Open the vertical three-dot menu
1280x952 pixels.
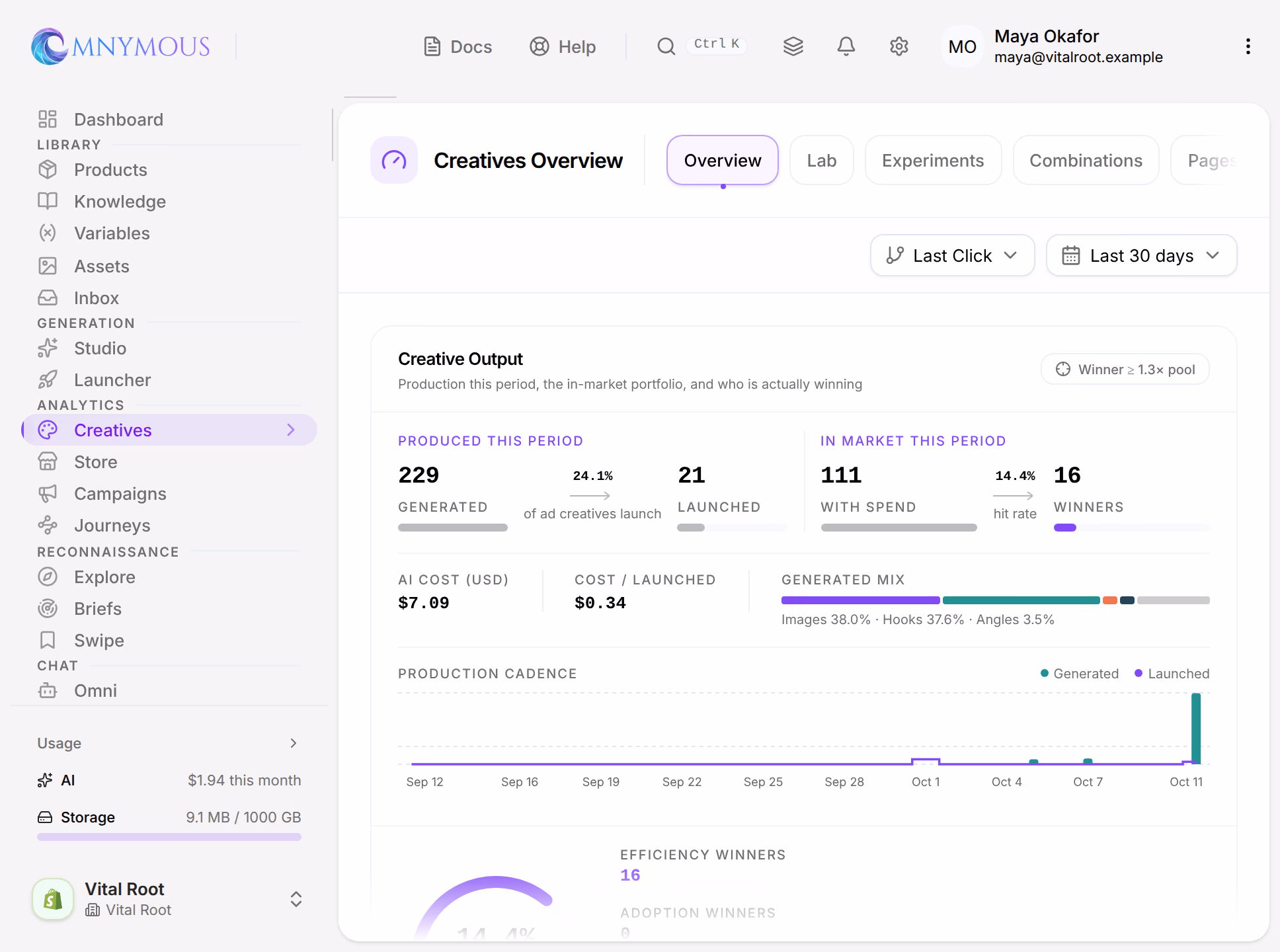pyautogui.click(x=1248, y=46)
